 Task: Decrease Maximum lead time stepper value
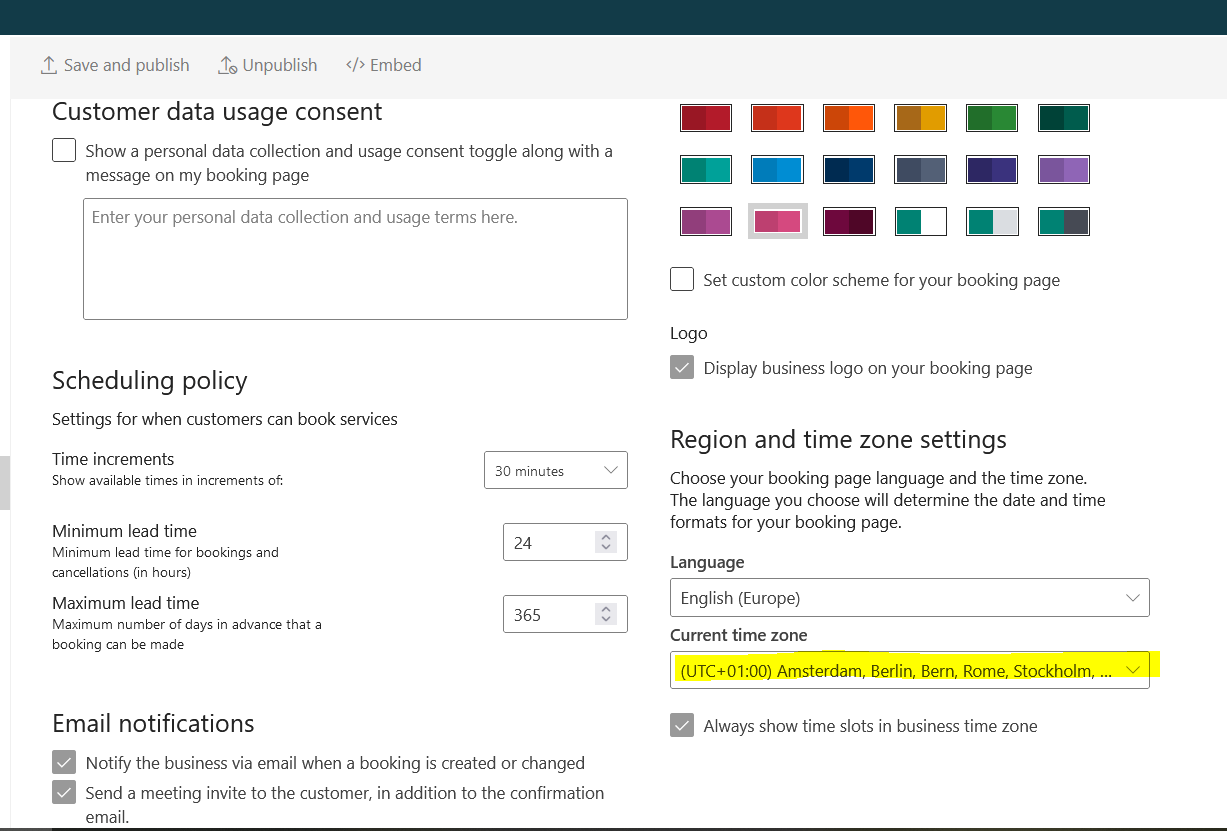pos(605,620)
